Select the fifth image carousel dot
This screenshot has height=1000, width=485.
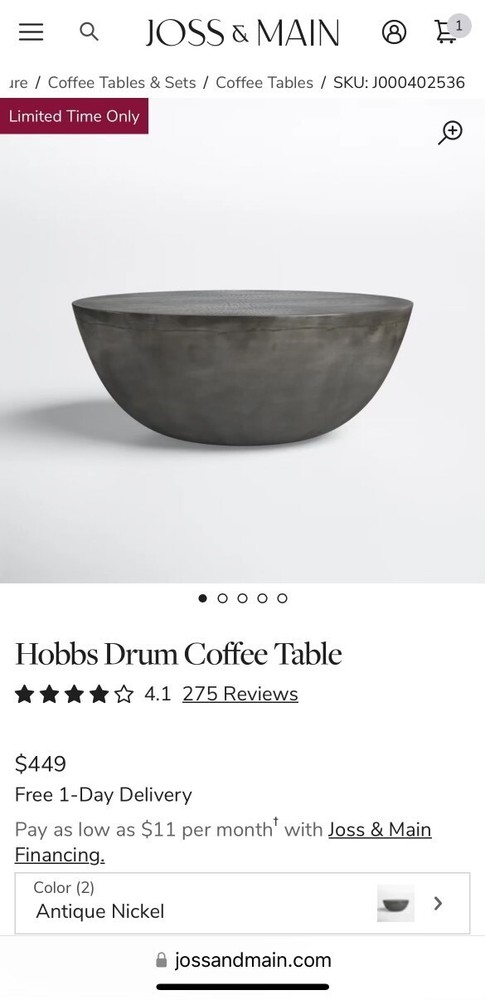tap(282, 598)
